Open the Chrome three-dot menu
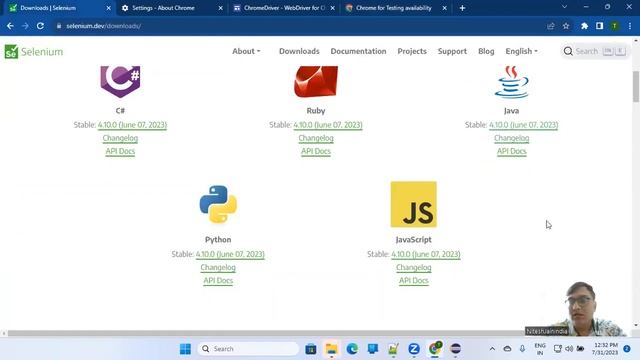640x360 pixels. click(x=630, y=26)
